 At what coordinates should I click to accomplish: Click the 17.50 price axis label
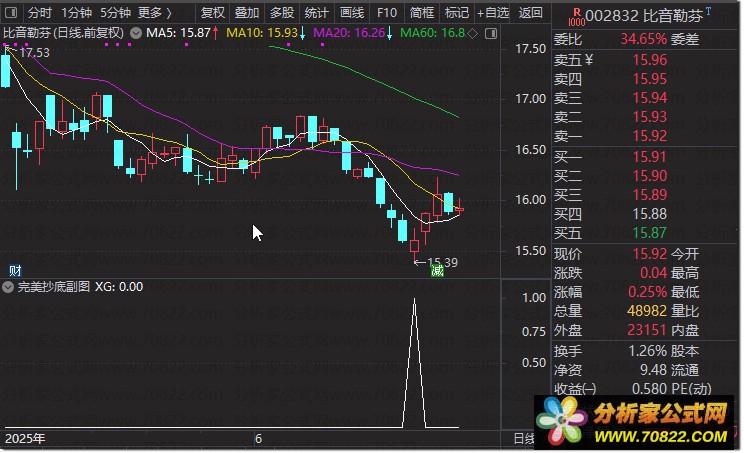[x=530, y=49]
